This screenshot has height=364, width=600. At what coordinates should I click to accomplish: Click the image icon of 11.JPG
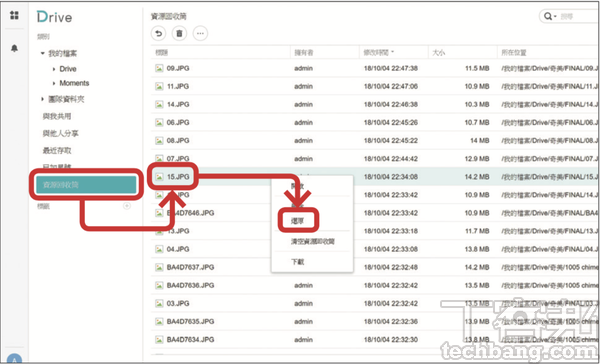click(x=159, y=87)
